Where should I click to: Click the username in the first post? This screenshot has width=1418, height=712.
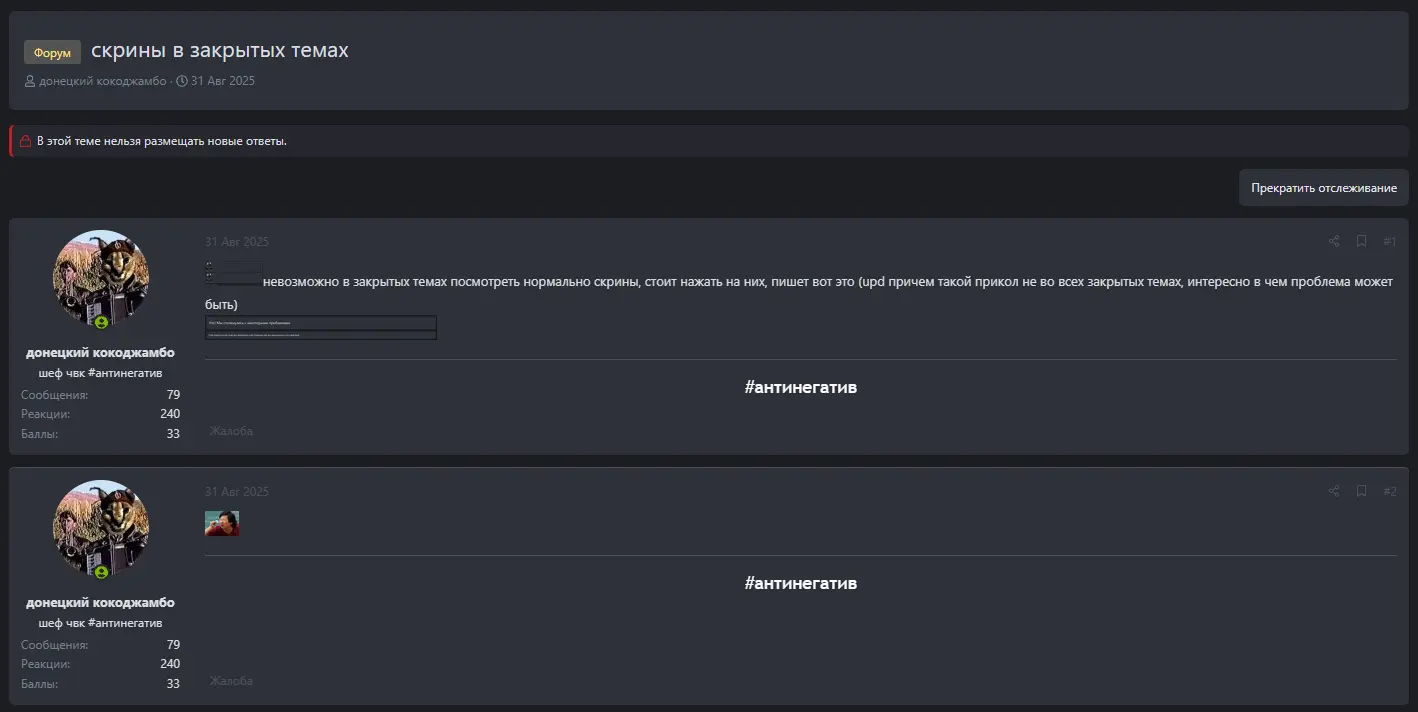pos(100,353)
